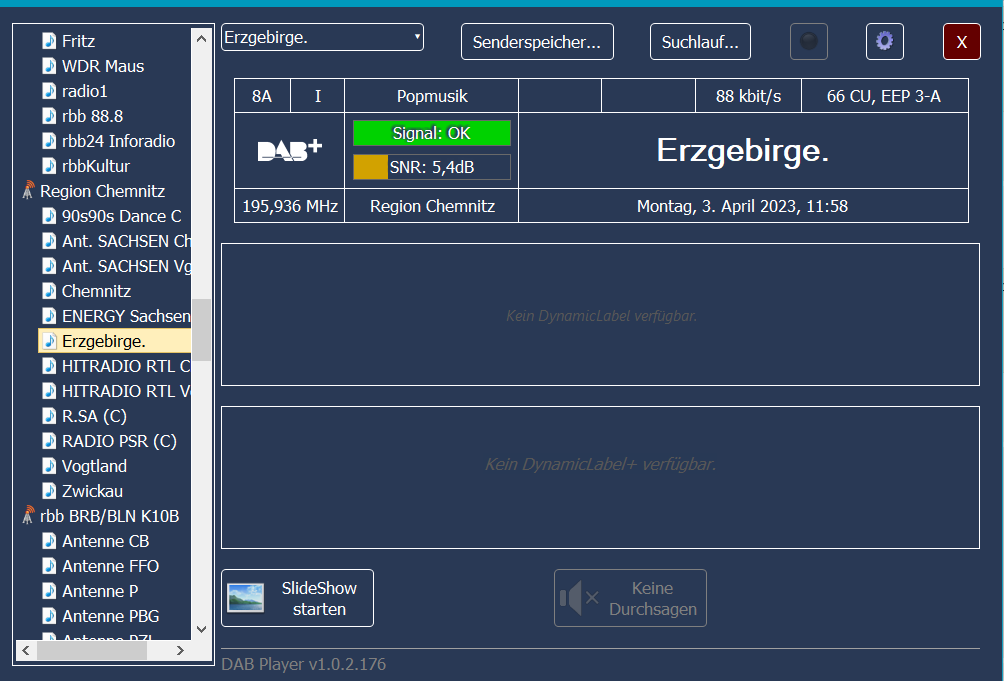Click the note icon next to Vogtland
This screenshot has width=1004, height=681.
click(x=49, y=466)
